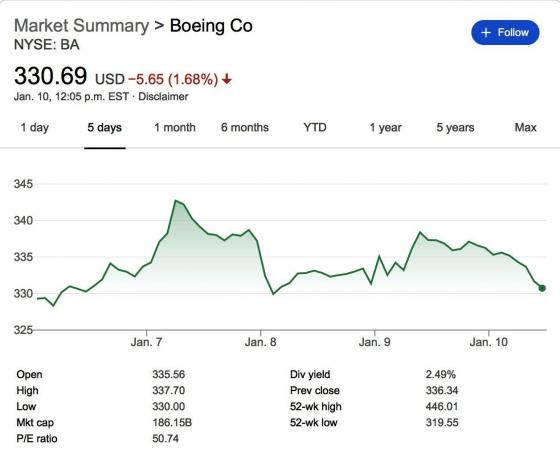Screen dimensions: 560x457
Task: Click the Jan. 10, 12:05 p.m. EST timestamp
Action: tap(71, 97)
